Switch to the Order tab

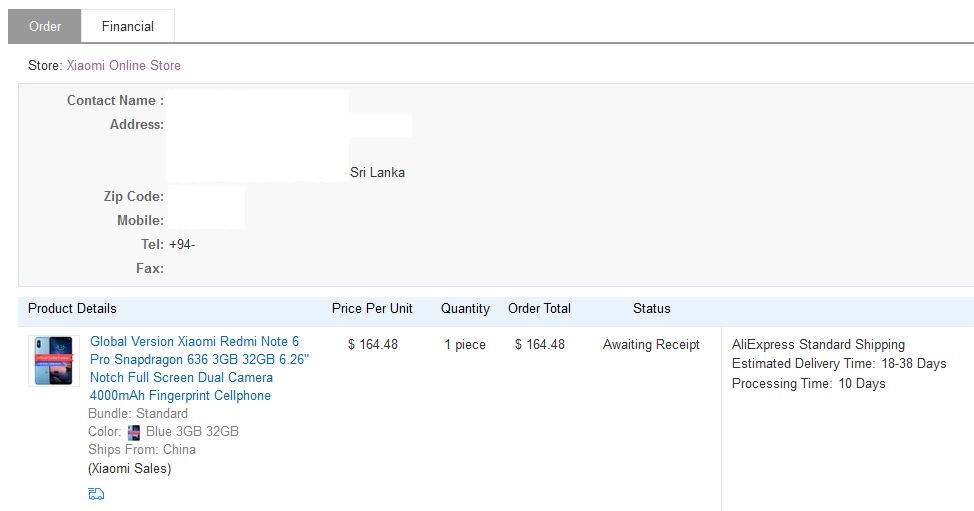[45, 26]
